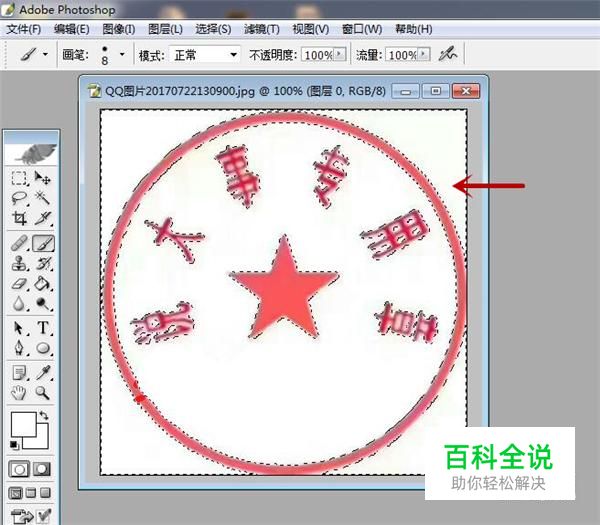Switch to Quick Mask mode
Image resolution: width=600 pixels, height=525 pixels.
42,469
